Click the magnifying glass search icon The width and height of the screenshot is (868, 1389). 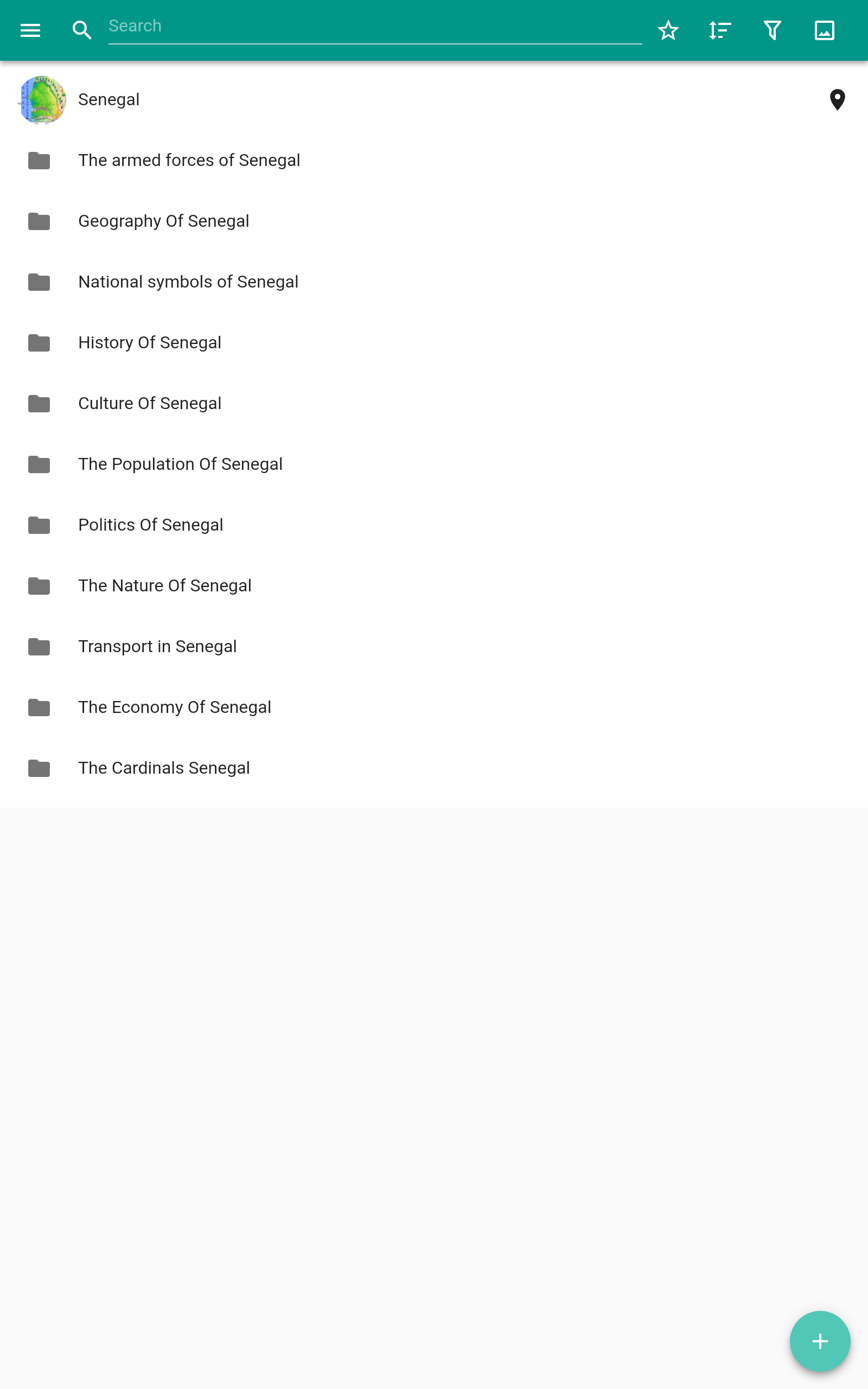[82, 30]
